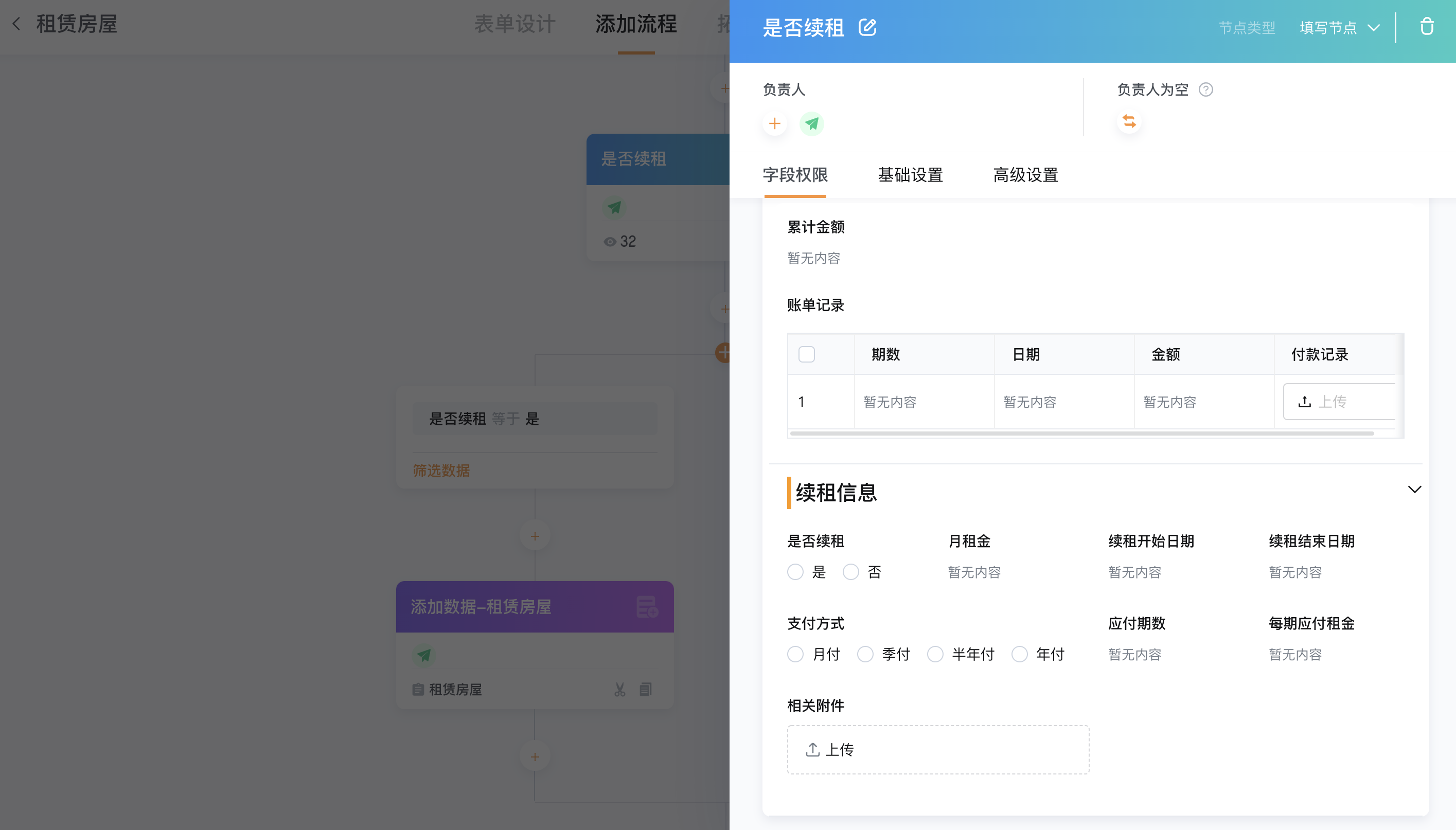Viewport: 1456px width, 830px height.
Task: Click the plus button below the 添加数据 node
Action: [x=535, y=756]
